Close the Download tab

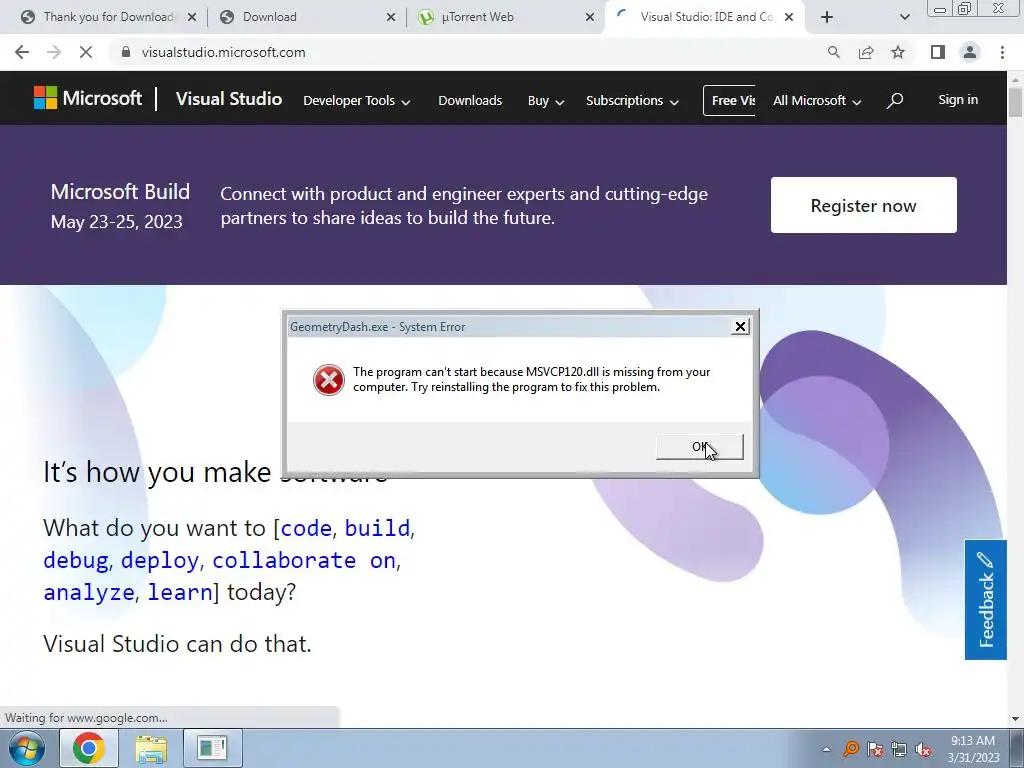tap(391, 17)
